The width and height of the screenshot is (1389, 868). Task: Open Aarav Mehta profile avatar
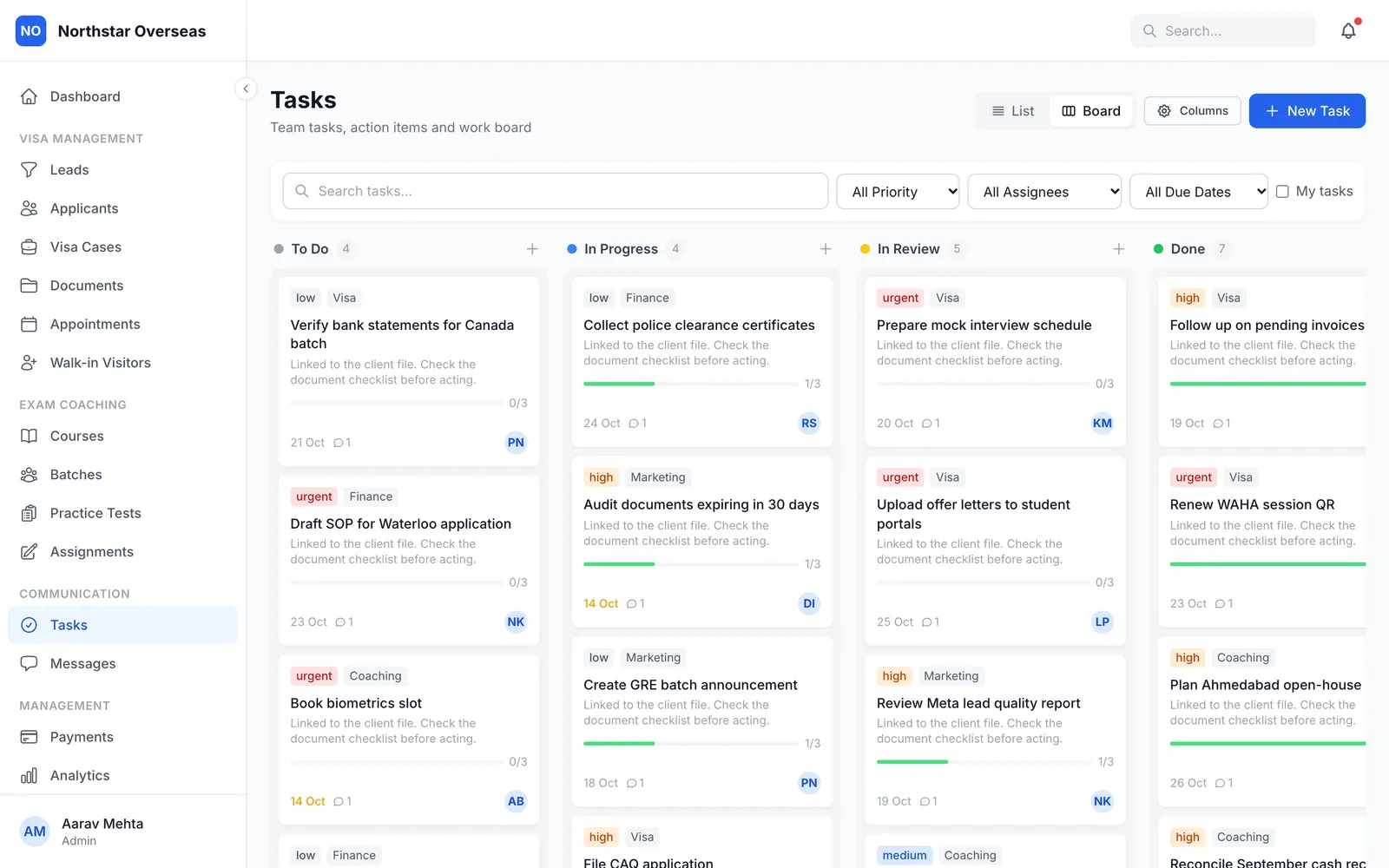click(35, 832)
